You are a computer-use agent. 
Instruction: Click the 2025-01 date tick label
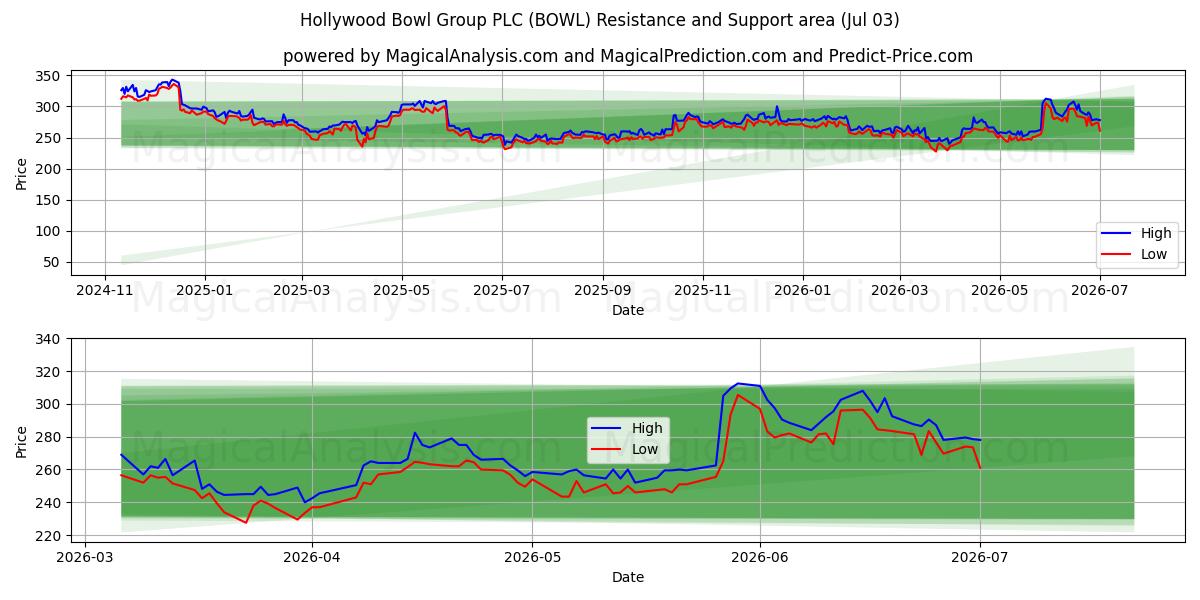(205, 290)
